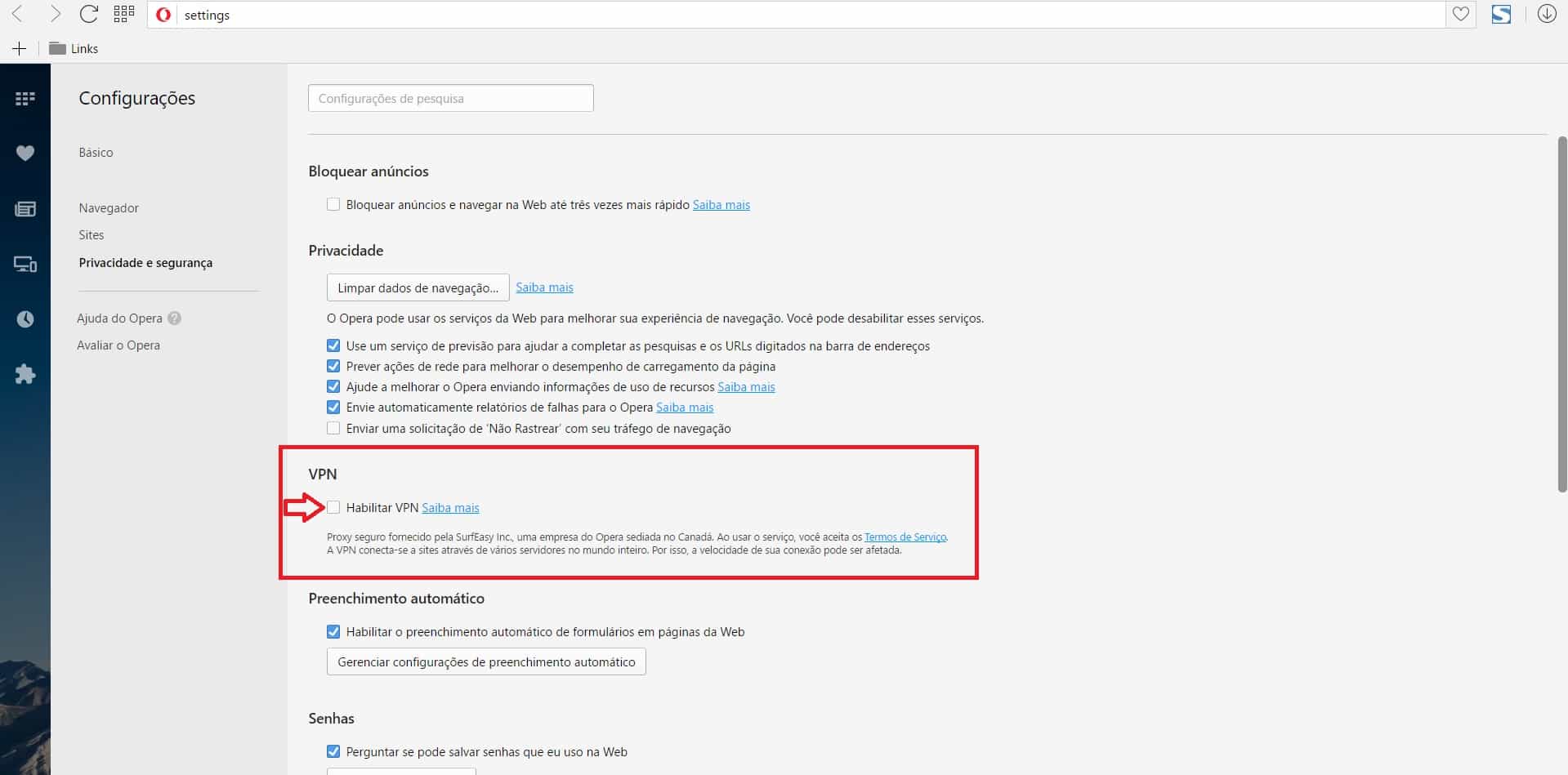Image resolution: width=1568 pixels, height=775 pixels.
Task: Open Saiba mais for Bloquear anúncios
Action: pos(721,204)
